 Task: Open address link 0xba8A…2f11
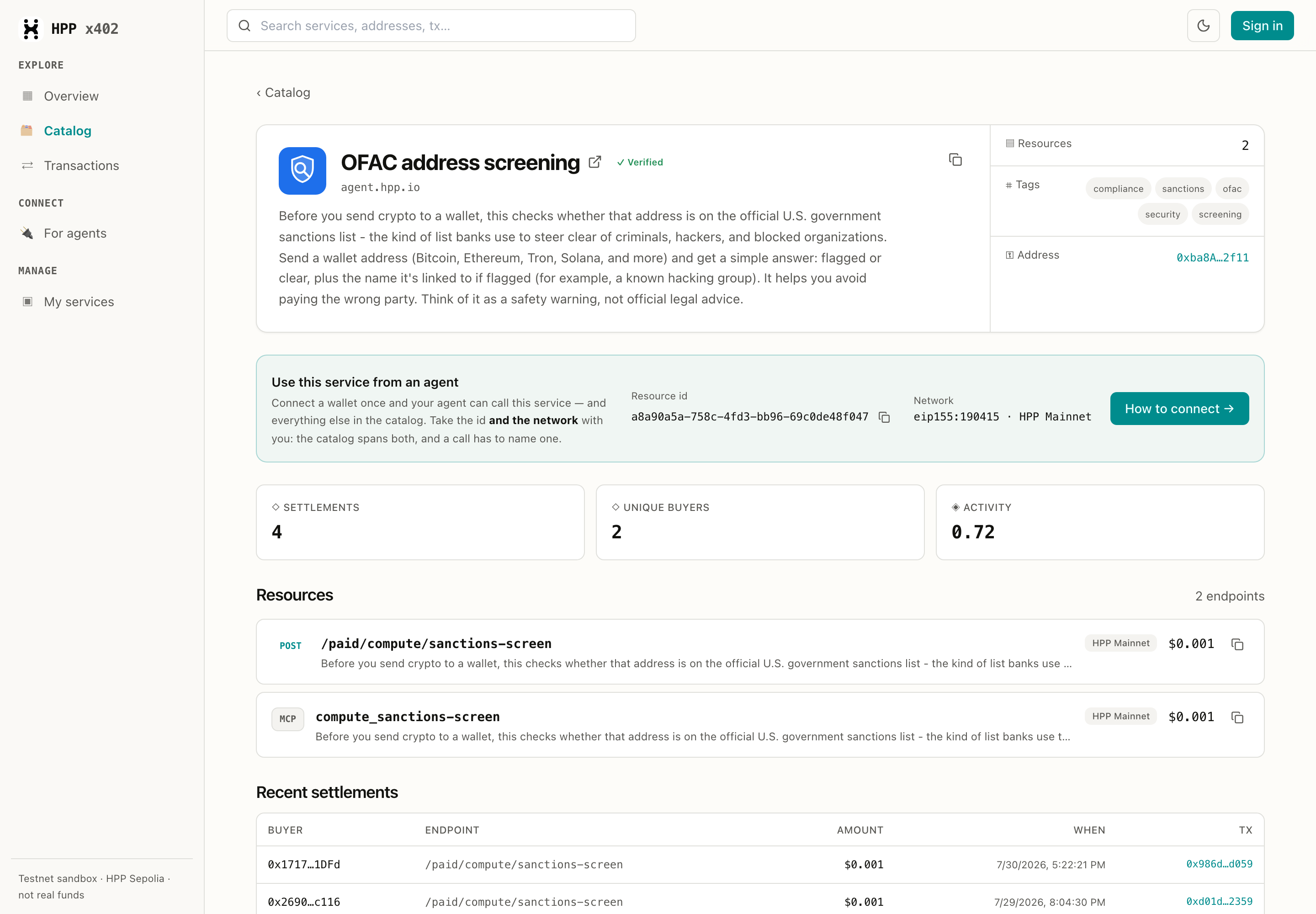1213,258
